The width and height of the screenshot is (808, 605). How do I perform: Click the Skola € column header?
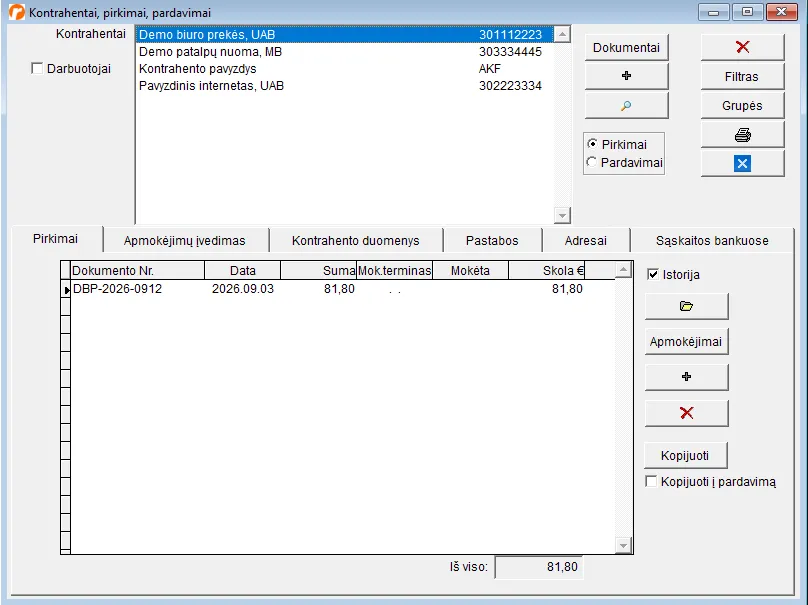[x=547, y=271]
